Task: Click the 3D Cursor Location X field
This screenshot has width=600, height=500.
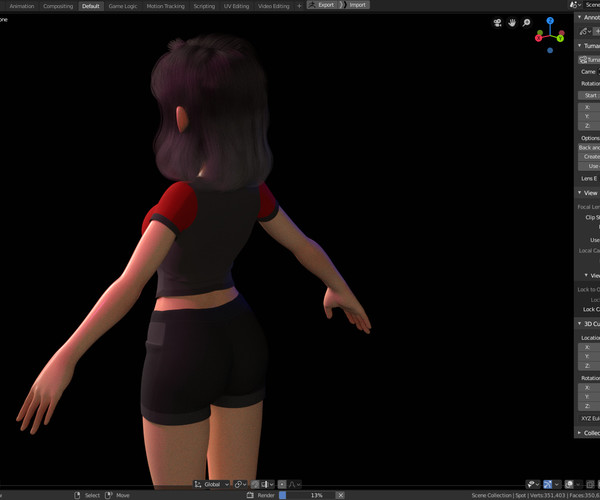Action: tap(589, 347)
